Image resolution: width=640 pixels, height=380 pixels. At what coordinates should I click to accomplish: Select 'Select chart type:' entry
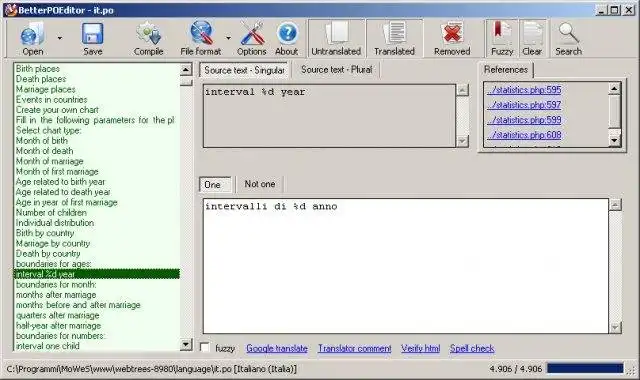(49, 130)
